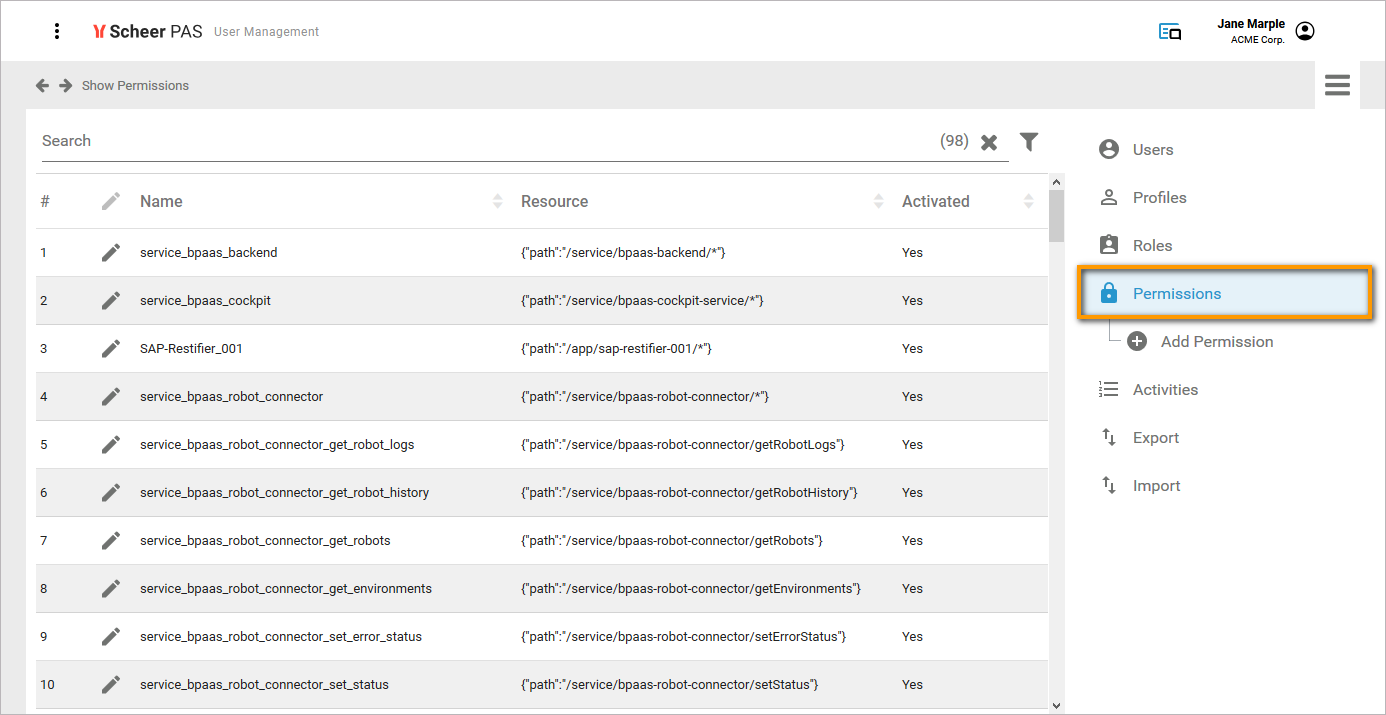1386x715 pixels.
Task: Sort table by Name column
Action: point(497,201)
